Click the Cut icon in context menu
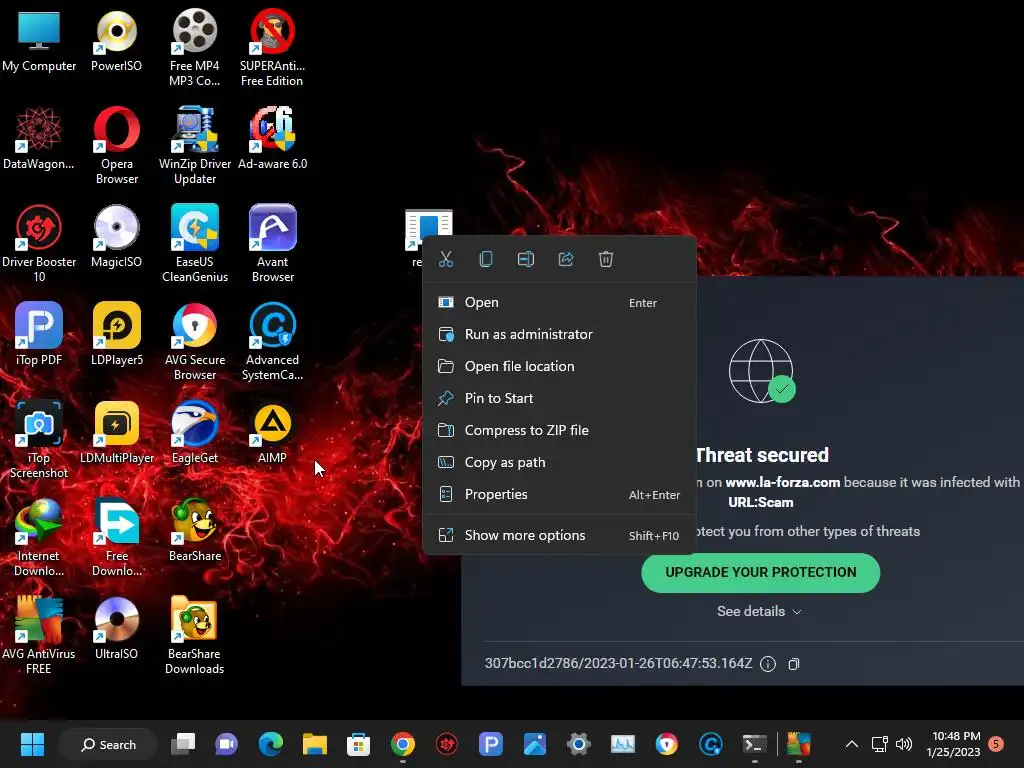 pos(446,259)
